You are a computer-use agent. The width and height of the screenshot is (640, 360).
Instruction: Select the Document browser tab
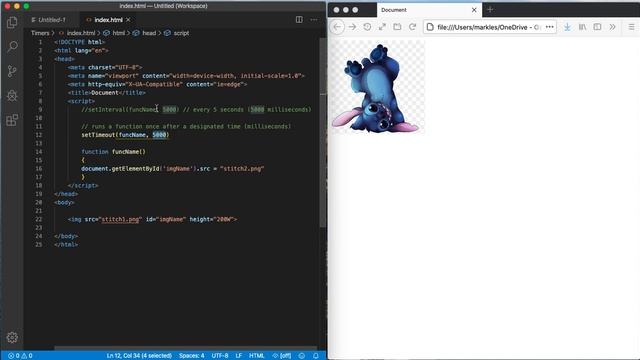point(429,10)
